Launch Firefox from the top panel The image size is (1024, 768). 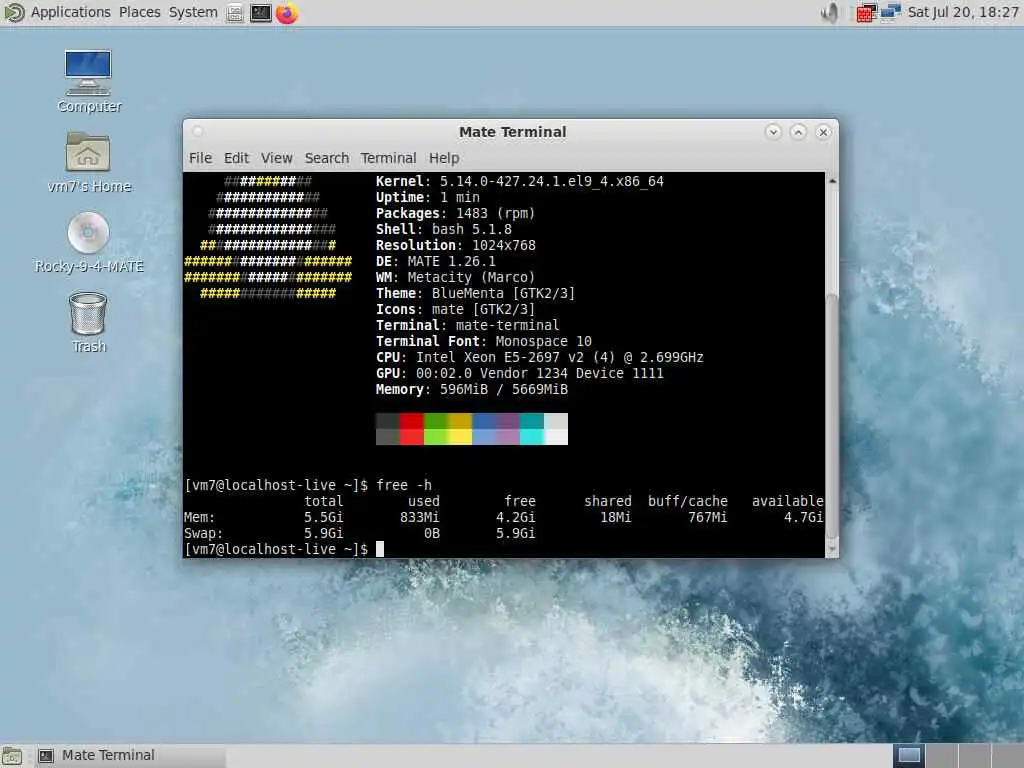coord(287,12)
